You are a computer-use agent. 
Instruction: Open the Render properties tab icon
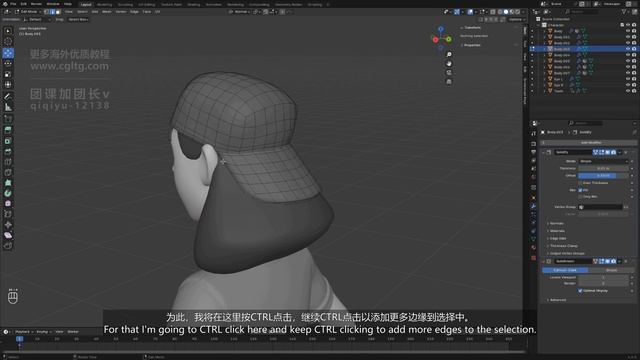coord(533,144)
